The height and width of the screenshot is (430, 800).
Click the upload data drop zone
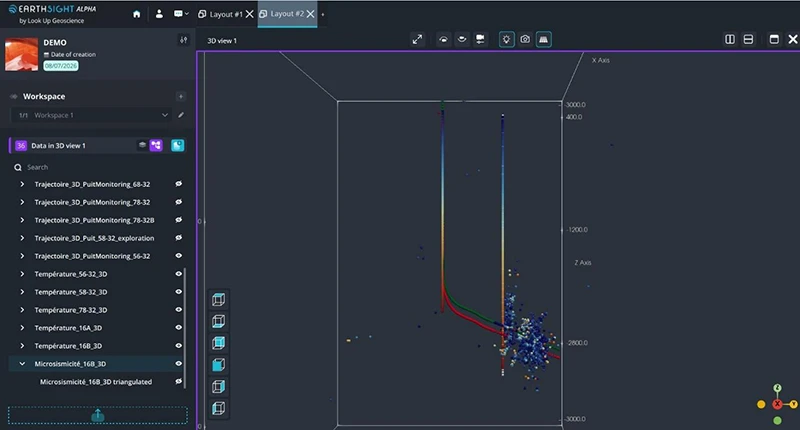[97, 415]
